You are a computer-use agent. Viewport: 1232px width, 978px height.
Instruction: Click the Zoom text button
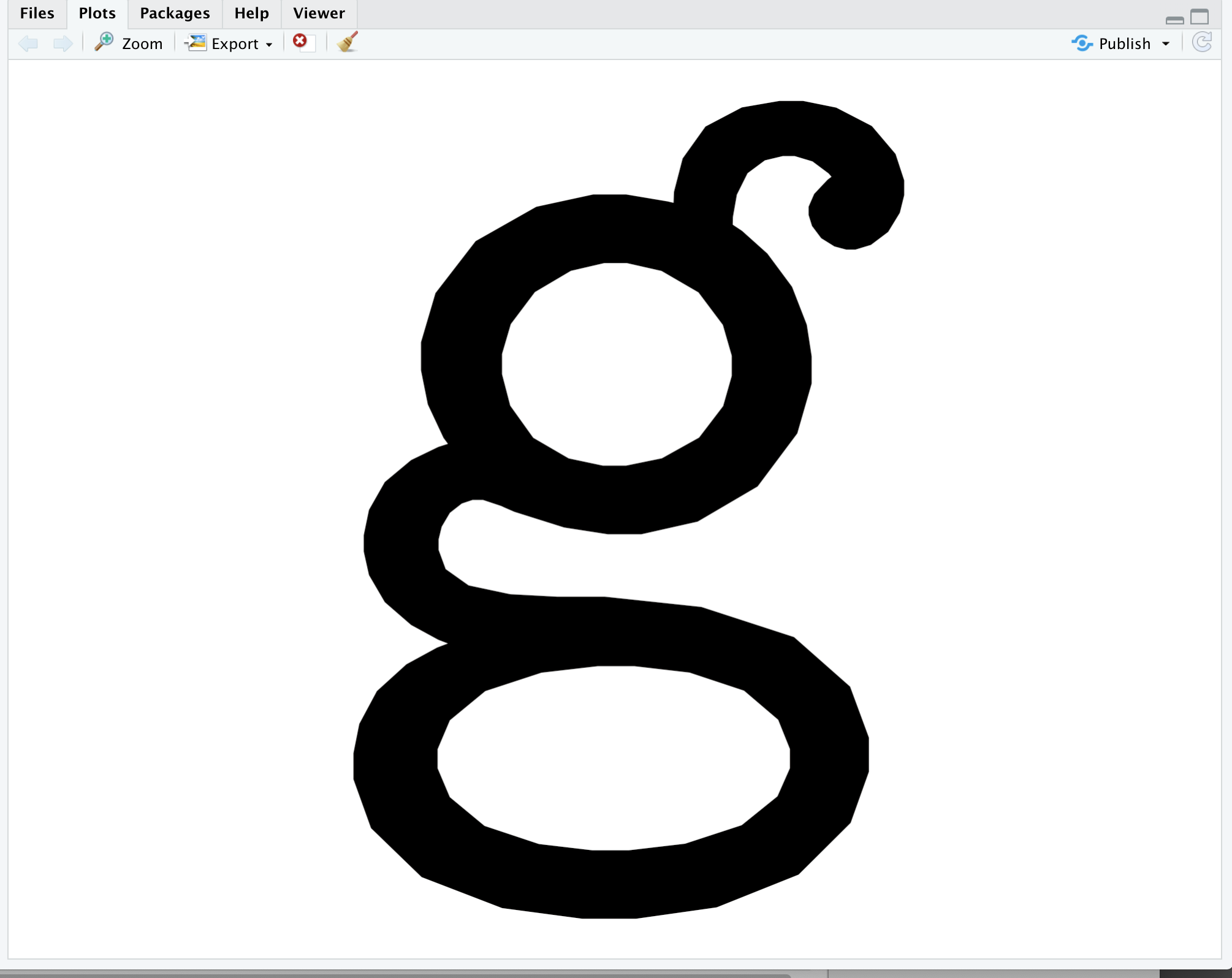click(x=142, y=44)
